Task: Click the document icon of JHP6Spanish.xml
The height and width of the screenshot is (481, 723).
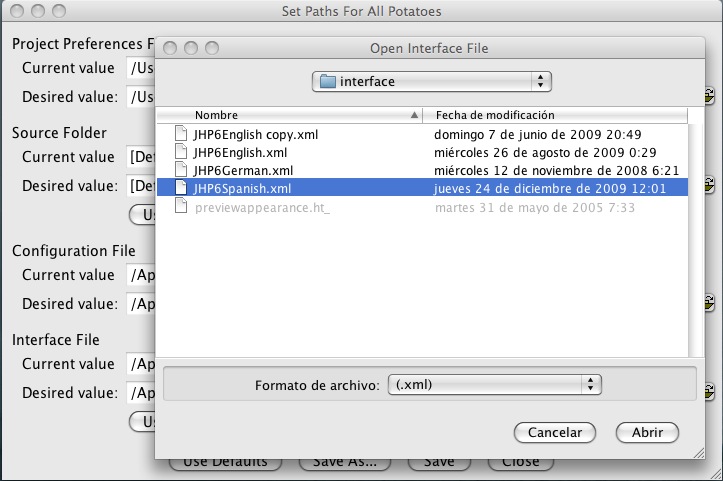Action: point(181,188)
